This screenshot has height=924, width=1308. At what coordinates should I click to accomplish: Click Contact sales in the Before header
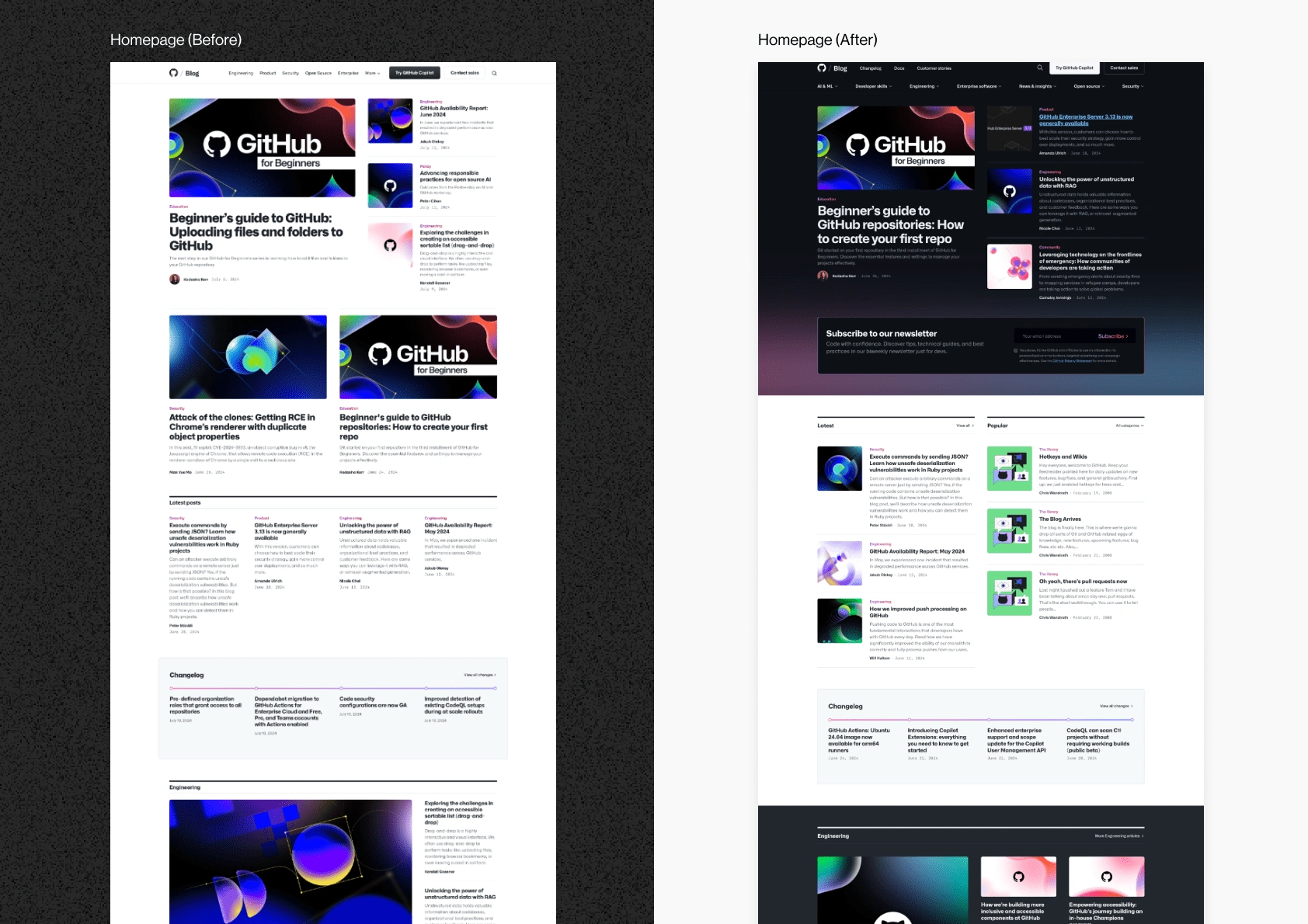coord(464,73)
